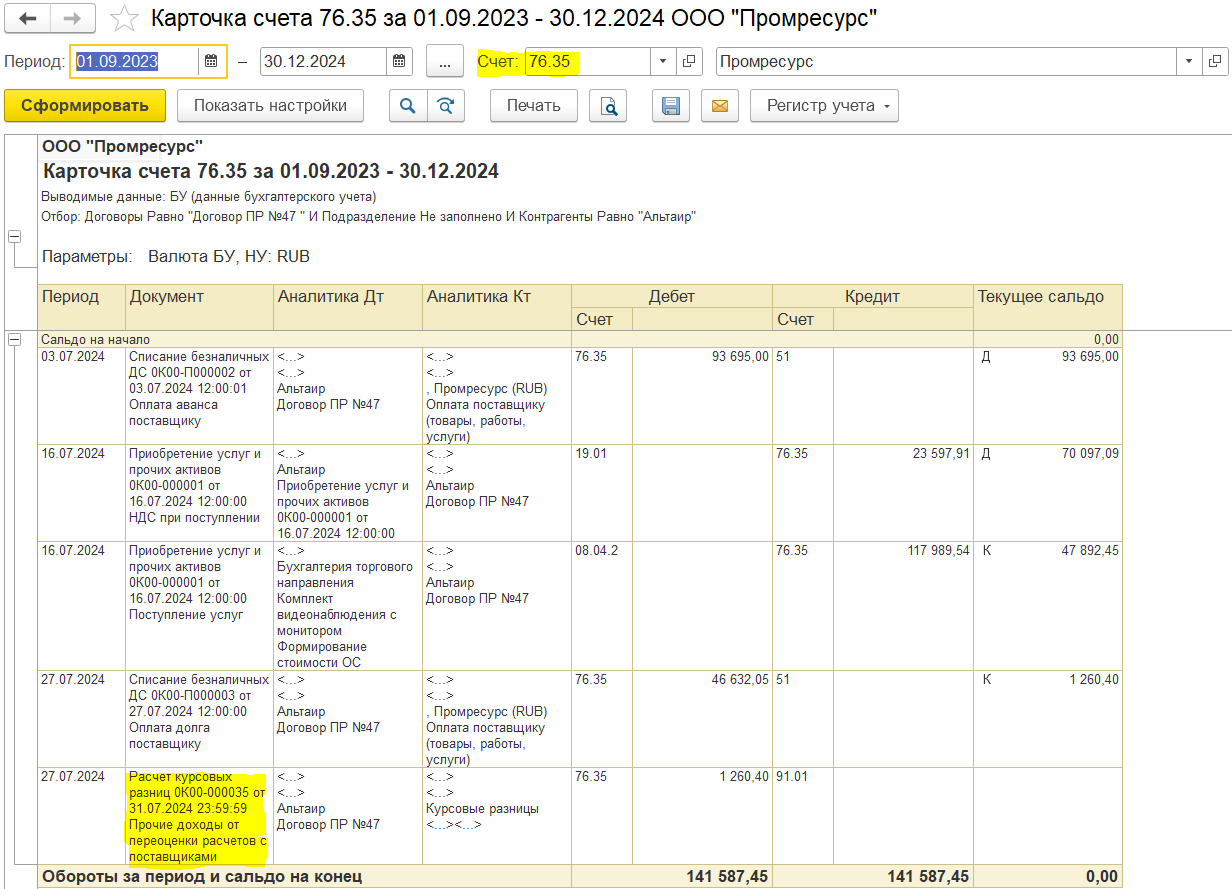Screen dimensions: 1232x889
Task: Click the Сформировать button
Action: tap(85, 106)
